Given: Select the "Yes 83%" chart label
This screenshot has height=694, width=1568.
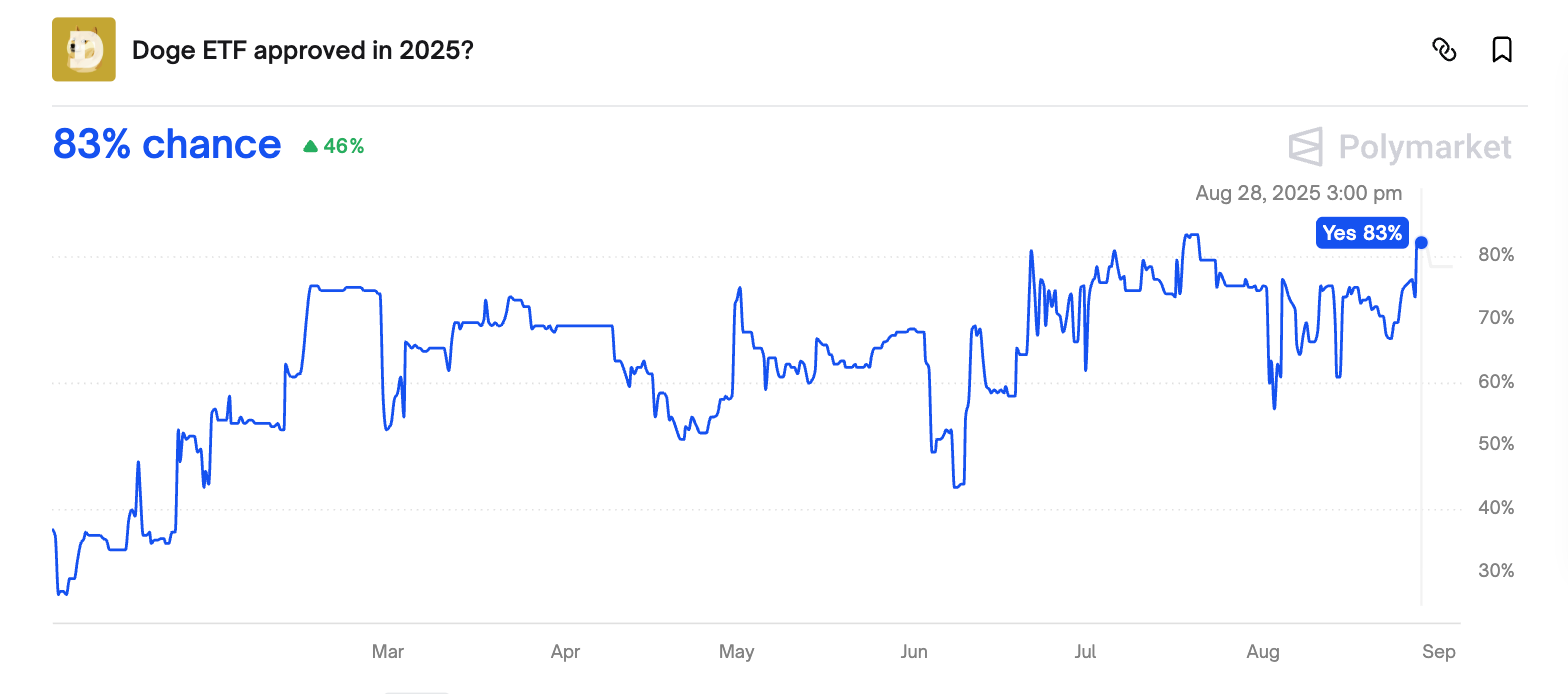Looking at the screenshot, I should pos(1362,233).
